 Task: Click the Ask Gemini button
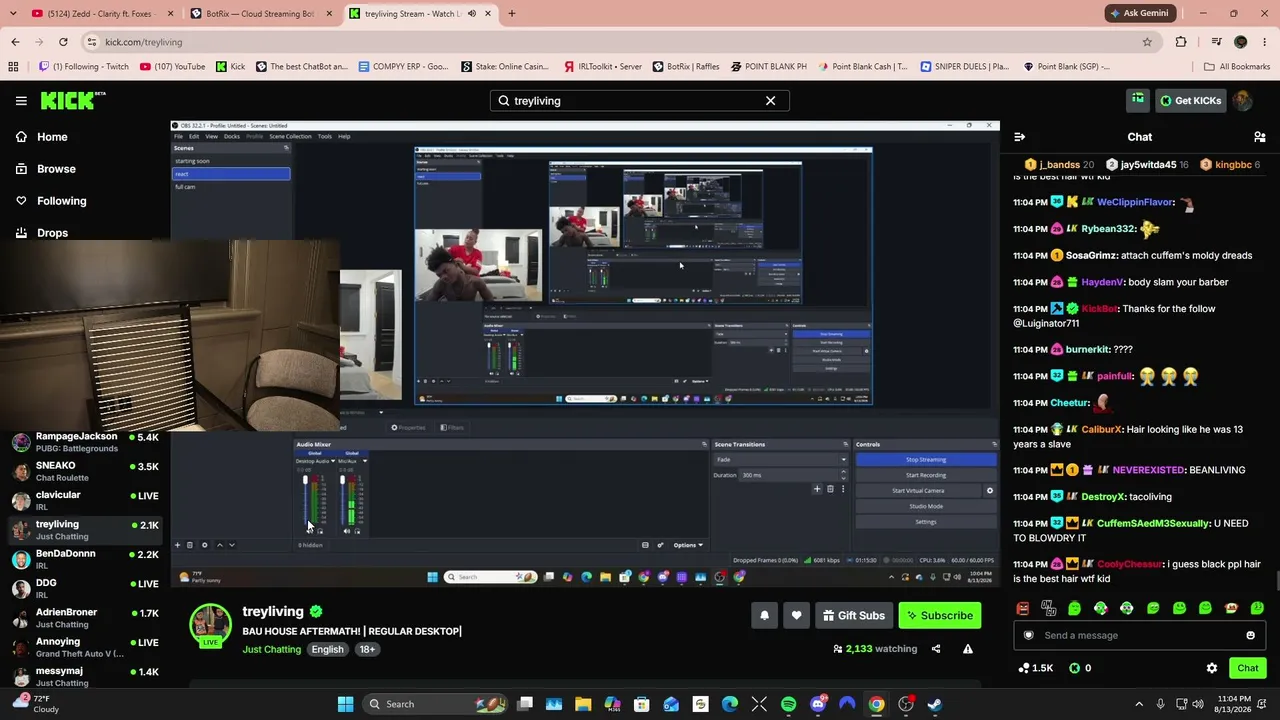[1139, 13]
